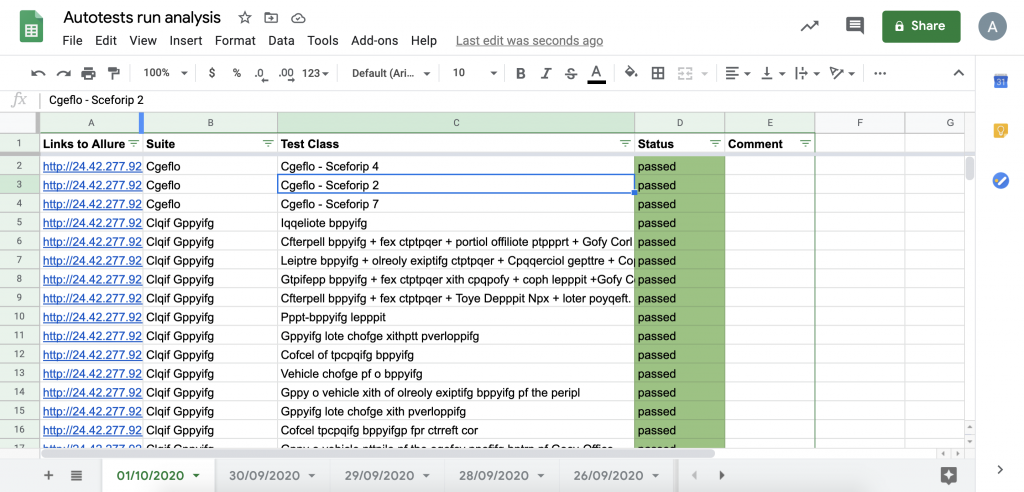Toggle italic formatting
This screenshot has height=492, width=1024.
[545, 73]
